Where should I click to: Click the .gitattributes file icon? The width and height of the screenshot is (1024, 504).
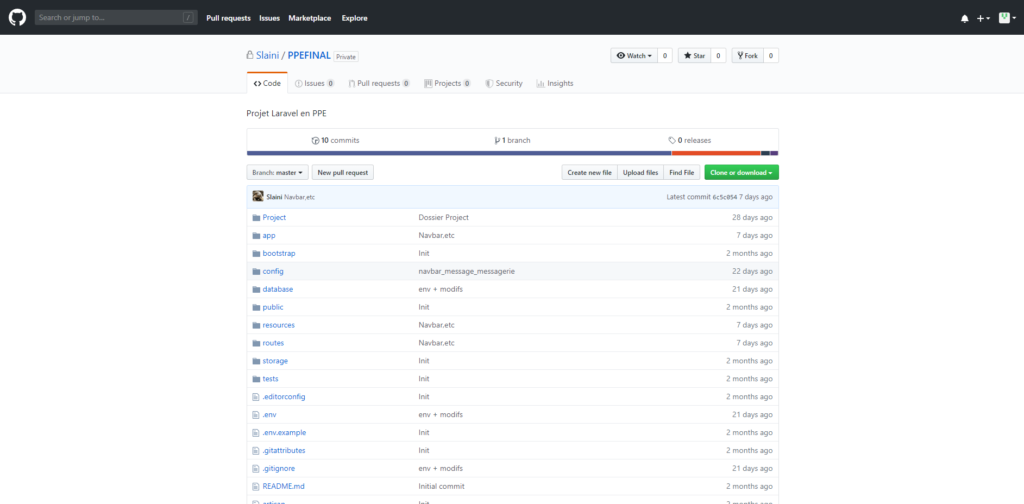tap(256, 450)
